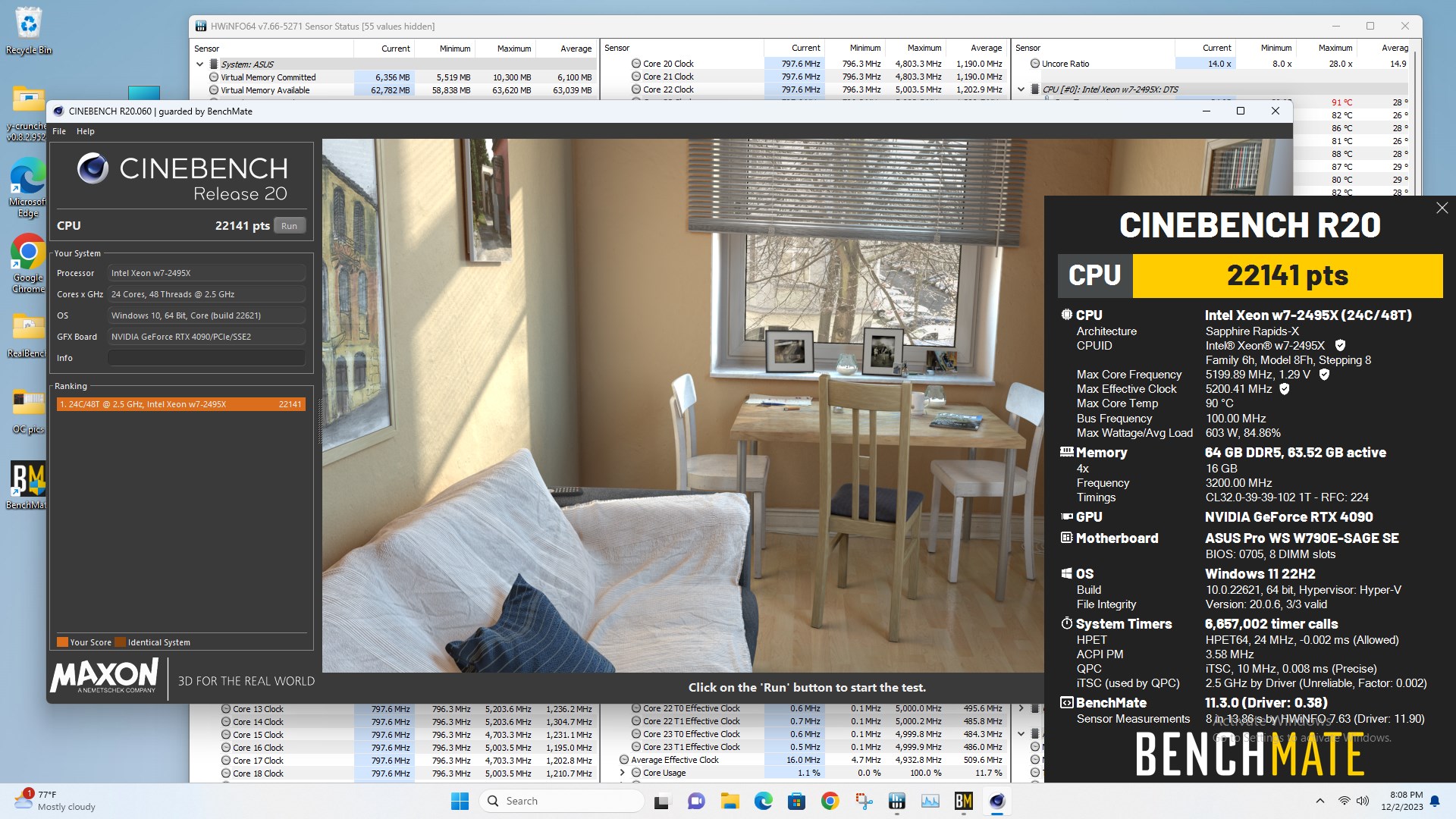Minimize the HWiNFO64 Sensor Status window

click(x=1335, y=26)
